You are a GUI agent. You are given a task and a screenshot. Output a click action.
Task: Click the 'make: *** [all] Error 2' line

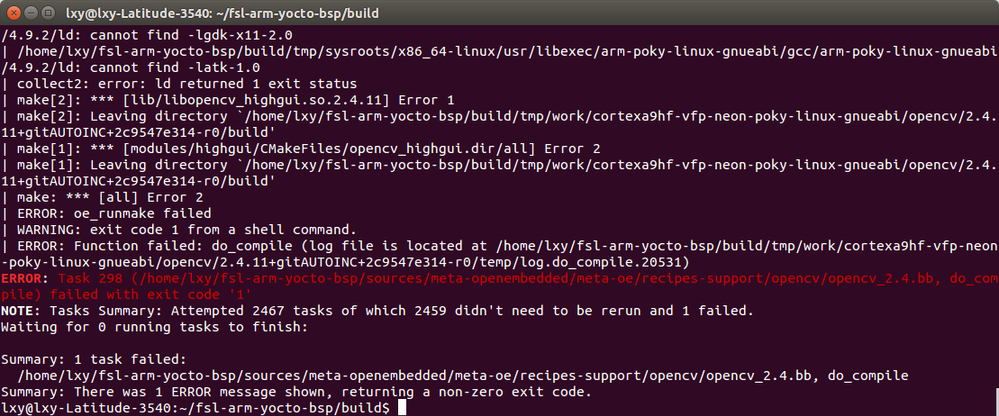(103, 197)
